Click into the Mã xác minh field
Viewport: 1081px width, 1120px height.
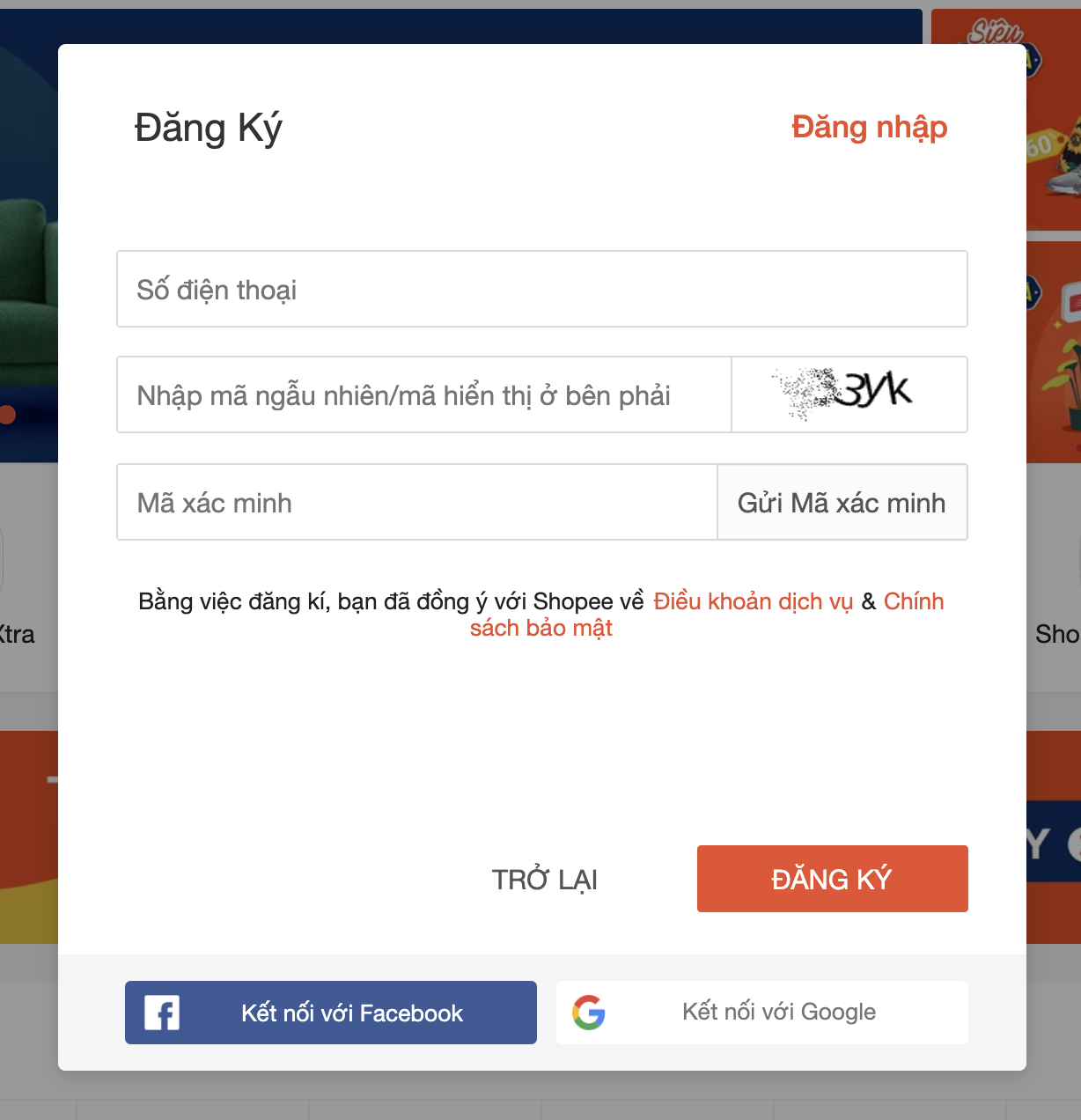[x=416, y=503]
